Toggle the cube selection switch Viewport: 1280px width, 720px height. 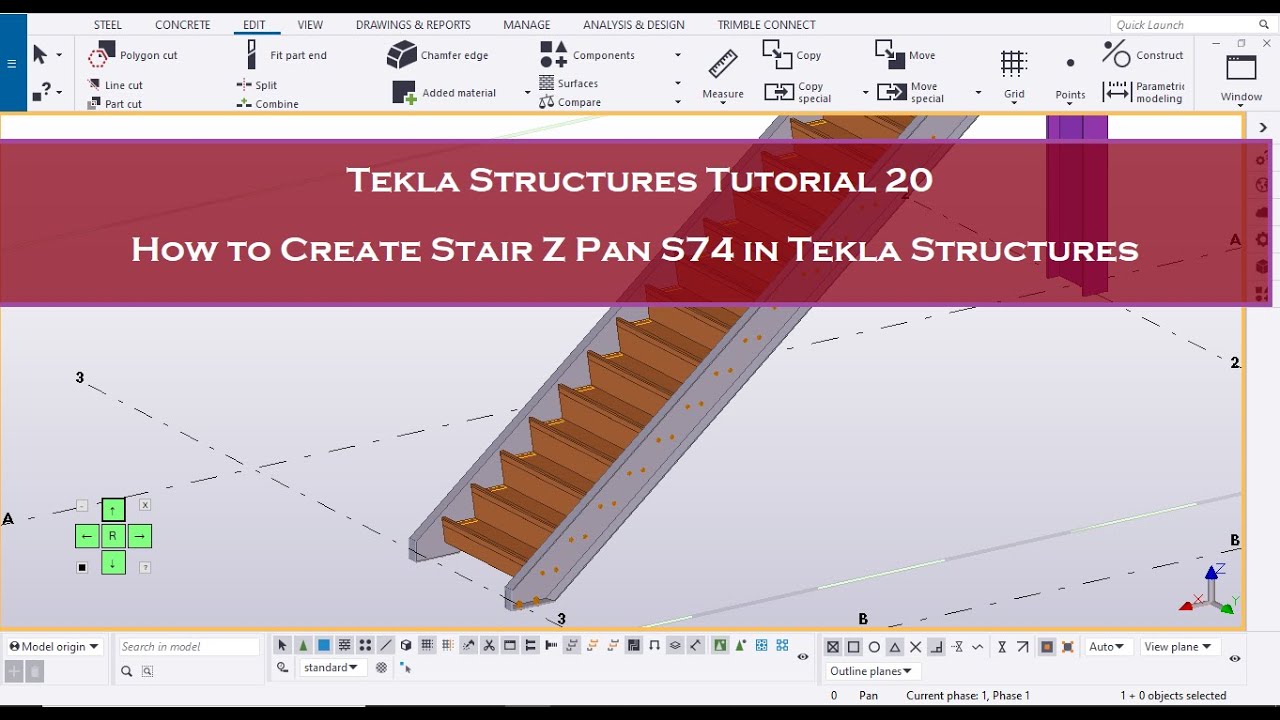406,646
